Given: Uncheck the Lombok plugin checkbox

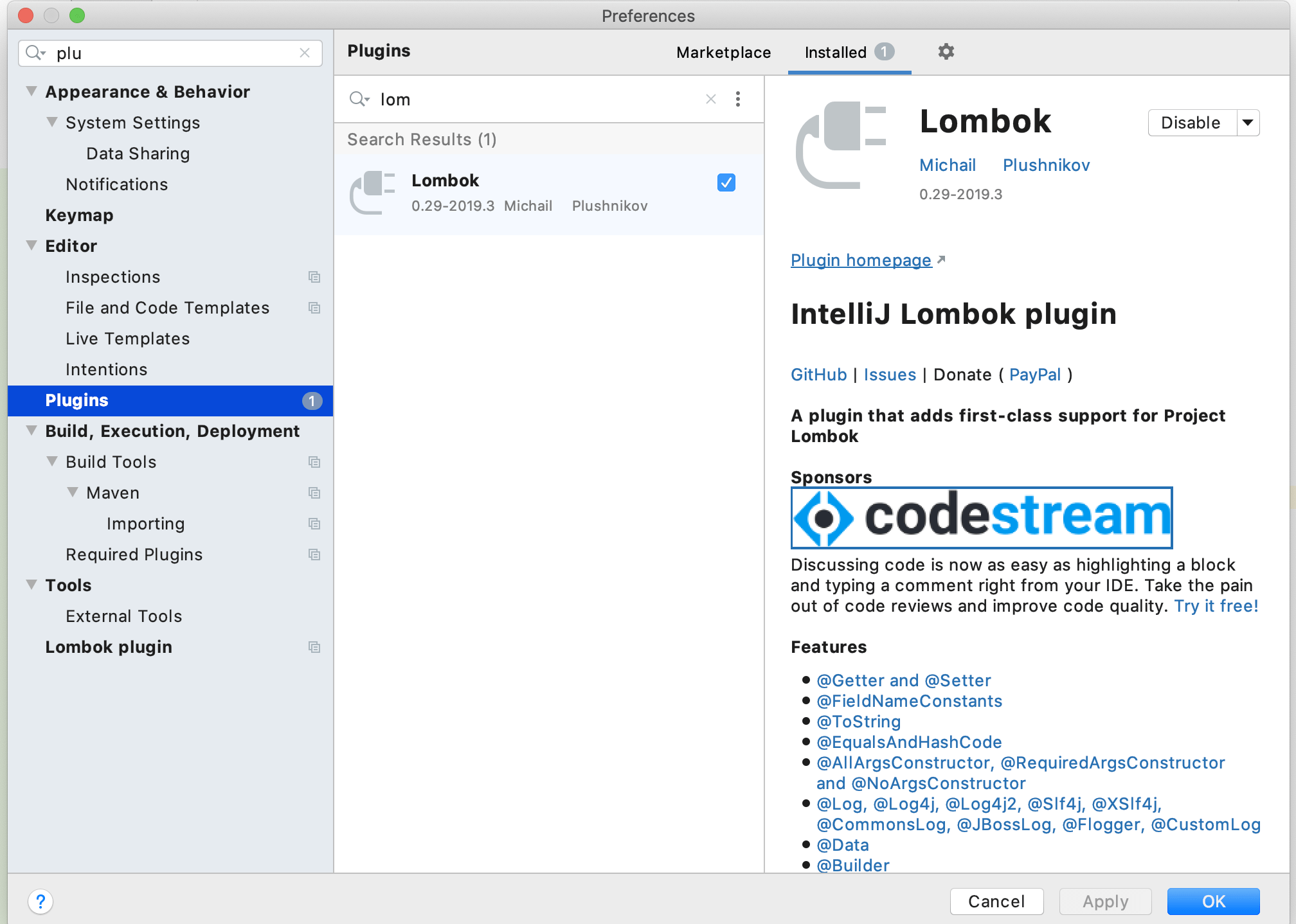Looking at the screenshot, I should [x=725, y=182].
